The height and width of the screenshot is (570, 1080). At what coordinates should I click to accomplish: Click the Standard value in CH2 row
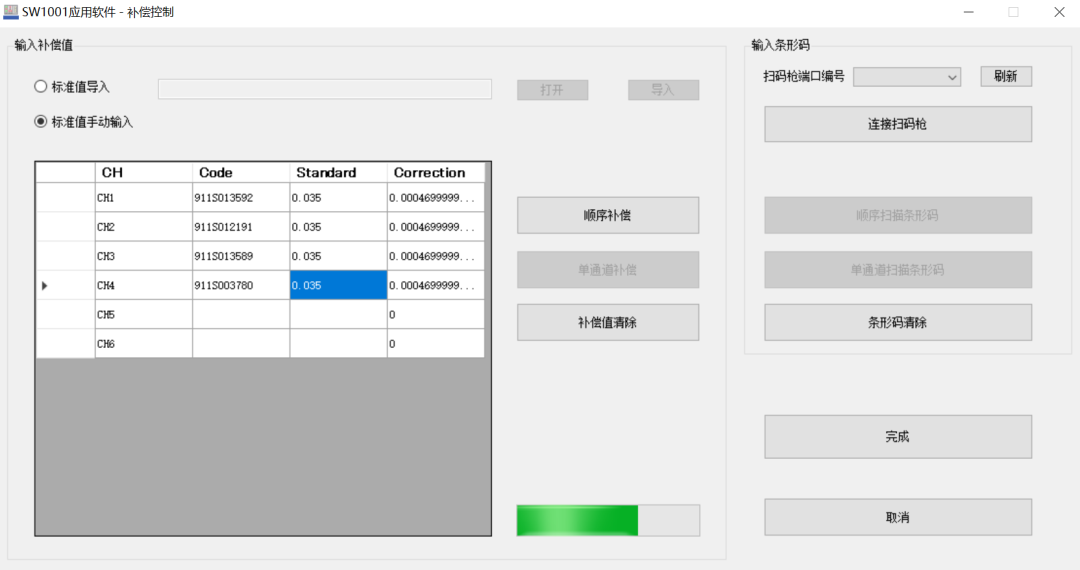pos(338,226)
